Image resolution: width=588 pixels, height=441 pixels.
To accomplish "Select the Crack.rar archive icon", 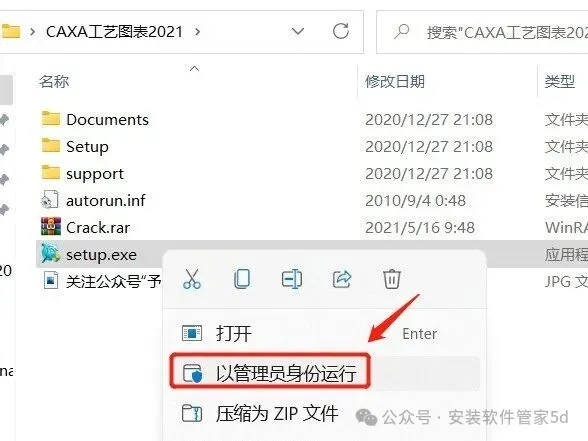I will pyautogui.click(x=51, y=226).
